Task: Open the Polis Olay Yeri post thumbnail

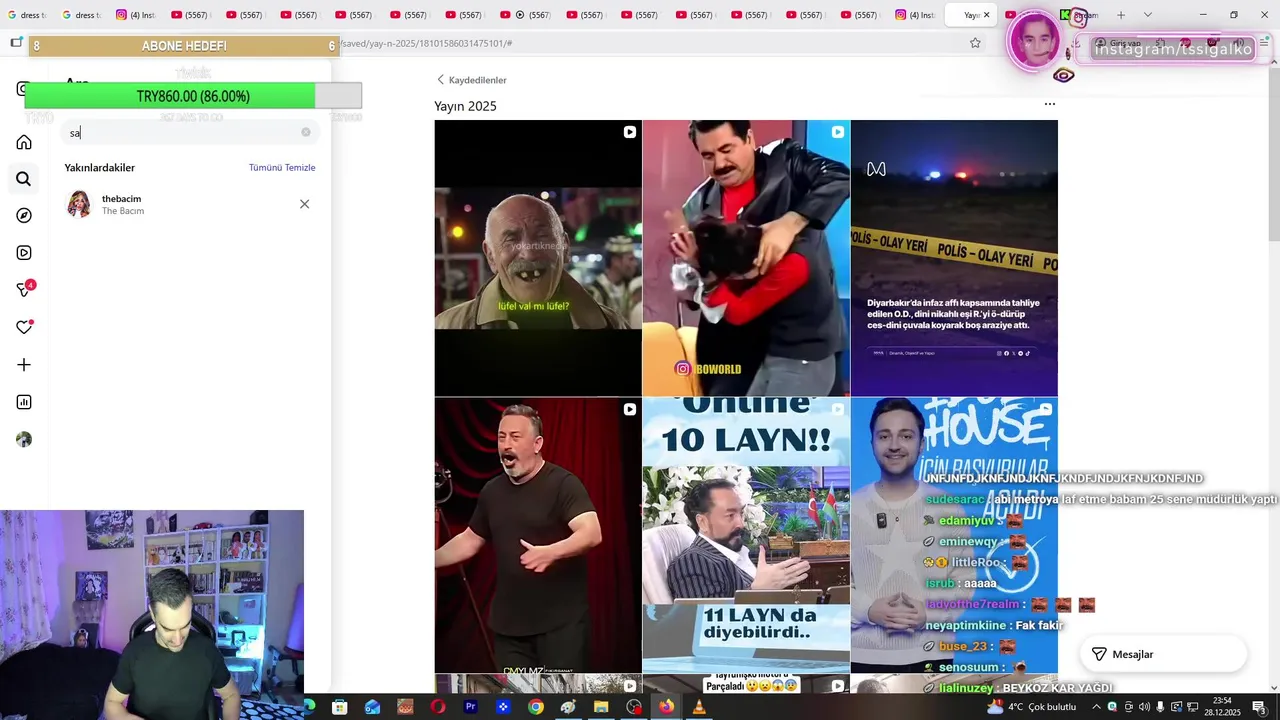Action: (x=954, y=258)
